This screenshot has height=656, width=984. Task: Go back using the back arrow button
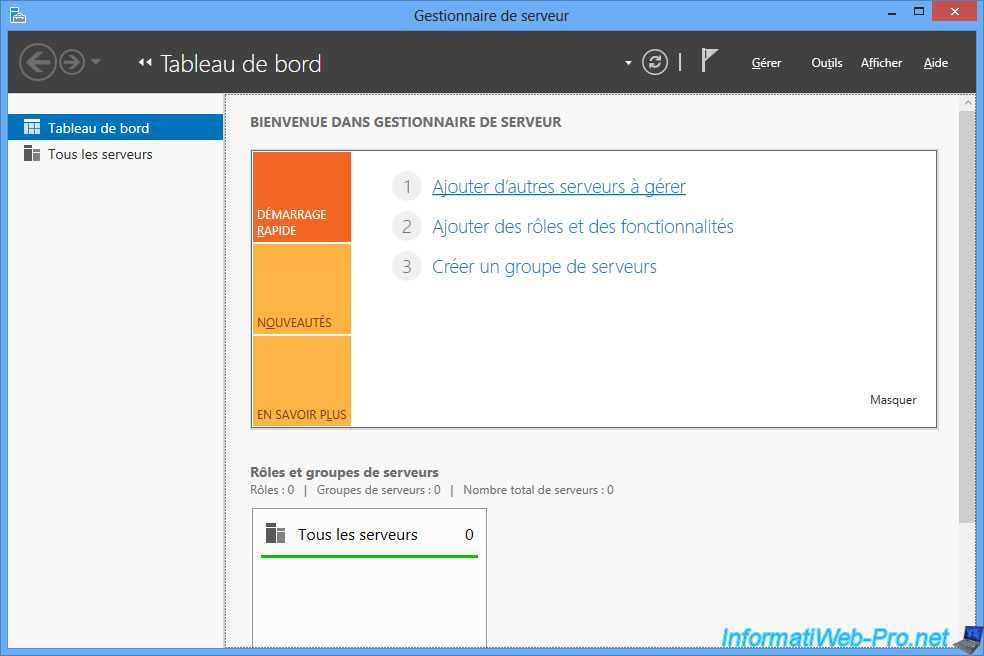coord(38,62)
